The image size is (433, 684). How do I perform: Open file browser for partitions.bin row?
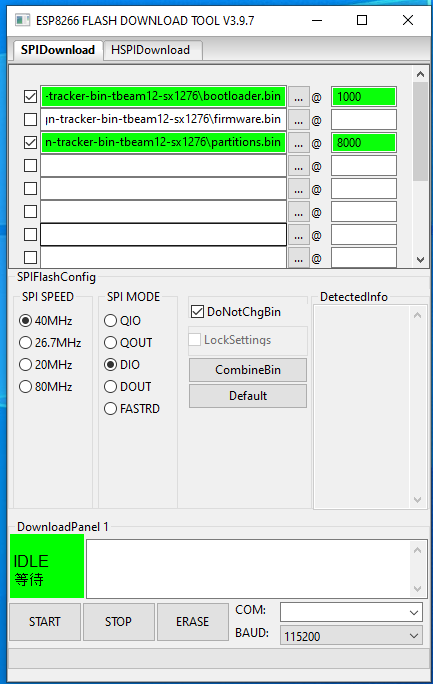298,143
